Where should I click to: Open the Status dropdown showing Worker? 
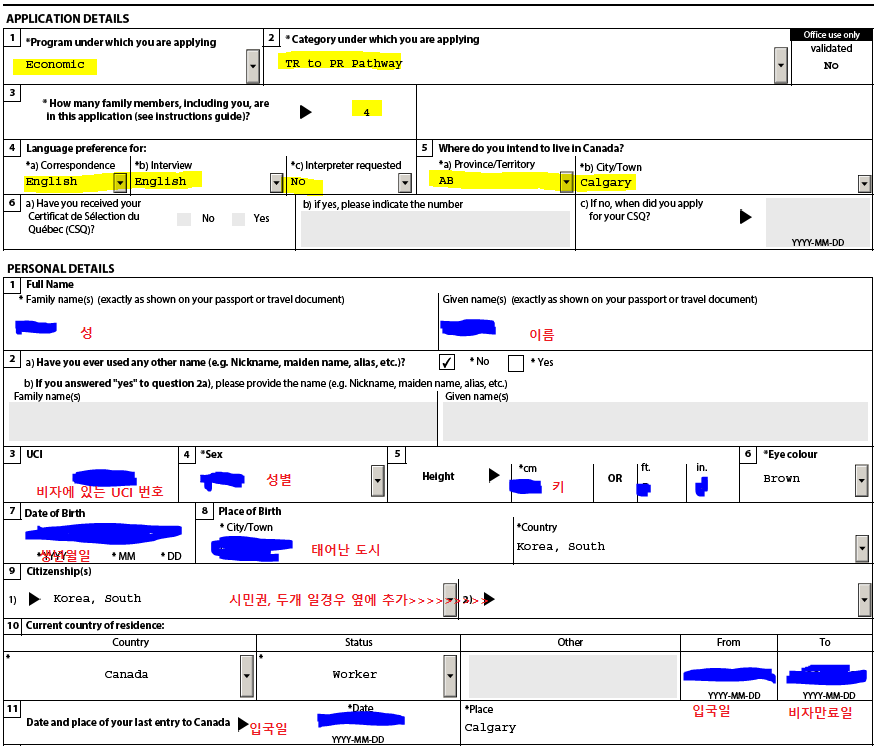(450, 676)
